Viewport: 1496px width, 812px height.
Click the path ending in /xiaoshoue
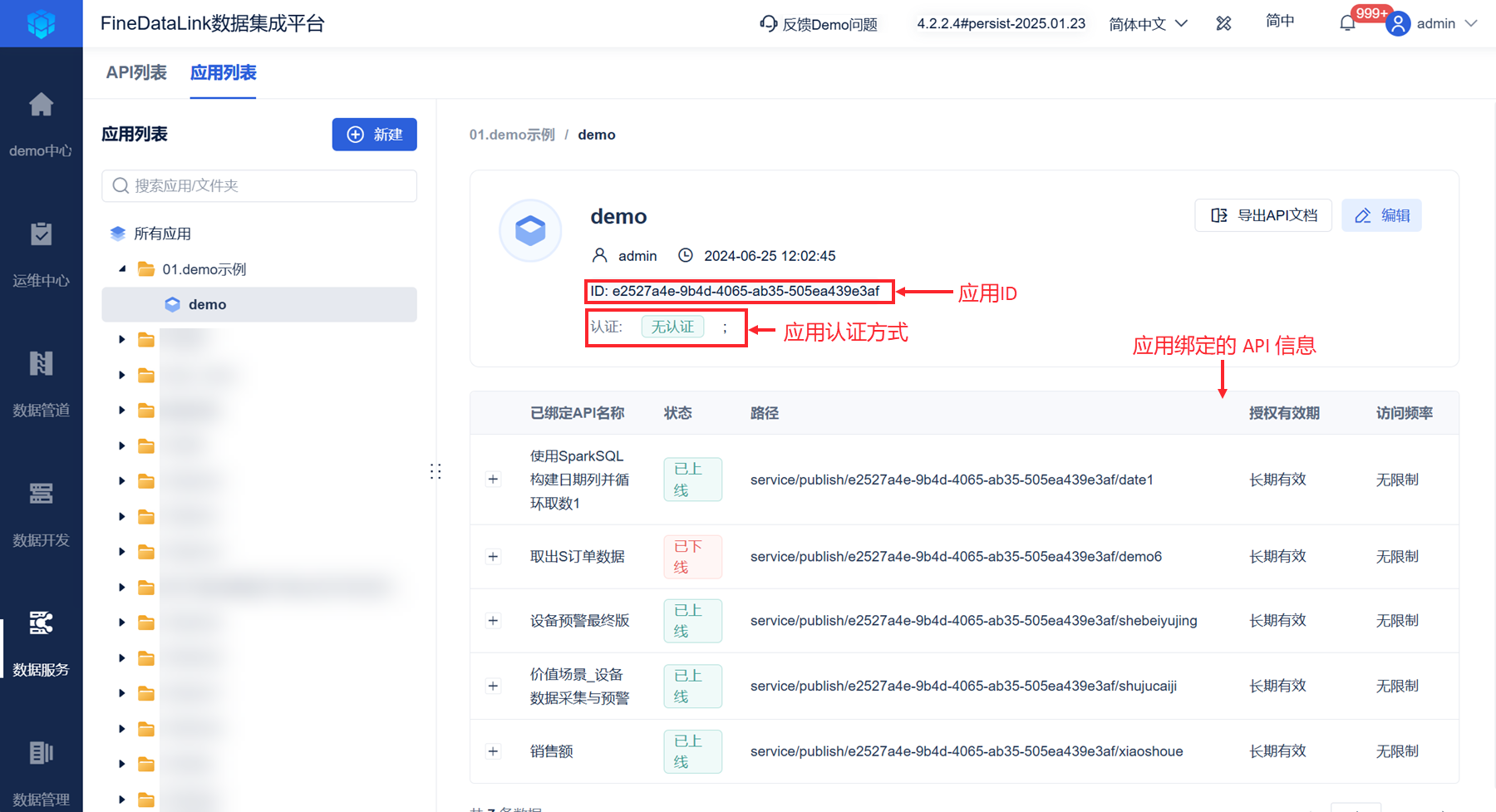967,751
